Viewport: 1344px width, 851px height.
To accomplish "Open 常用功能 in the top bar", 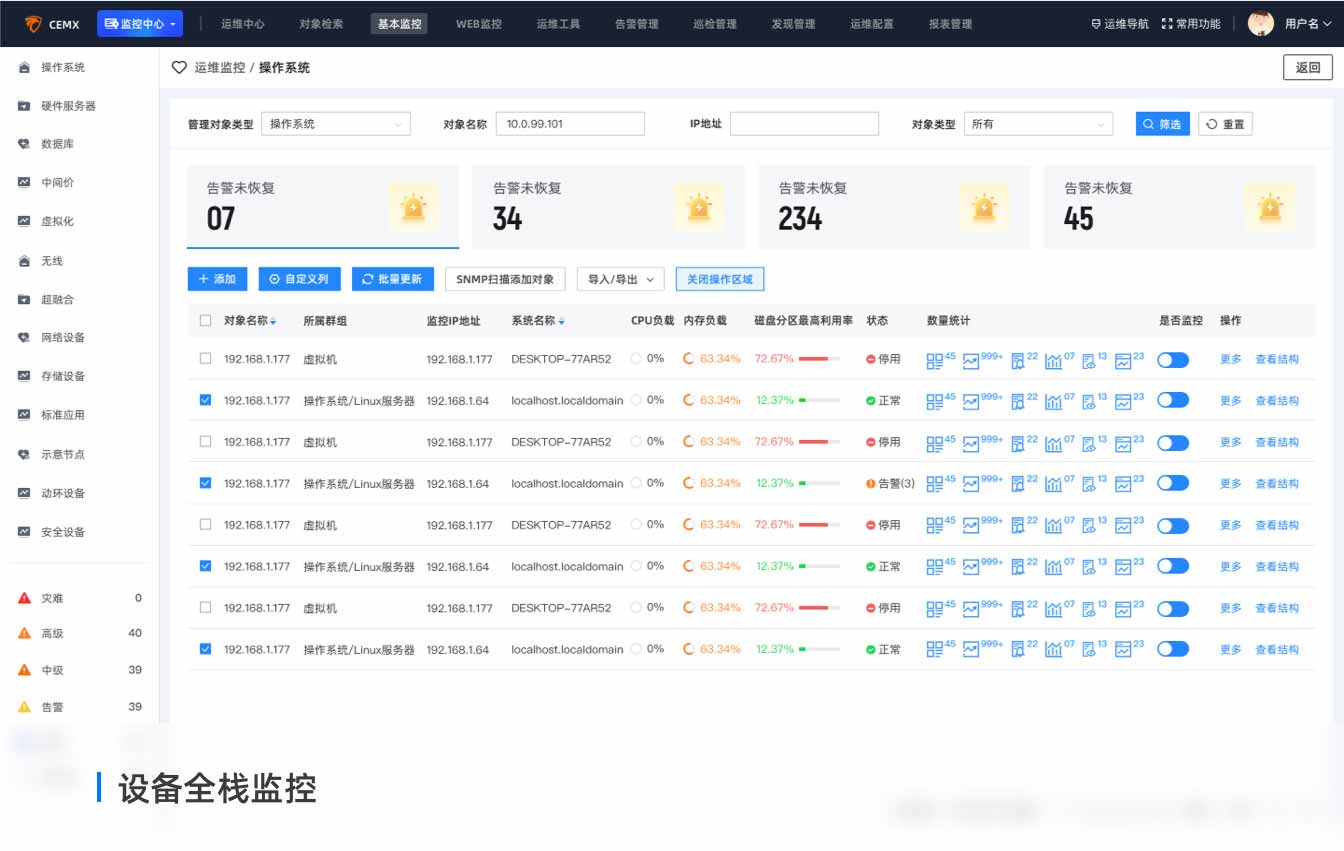I will click(1191, 24).
